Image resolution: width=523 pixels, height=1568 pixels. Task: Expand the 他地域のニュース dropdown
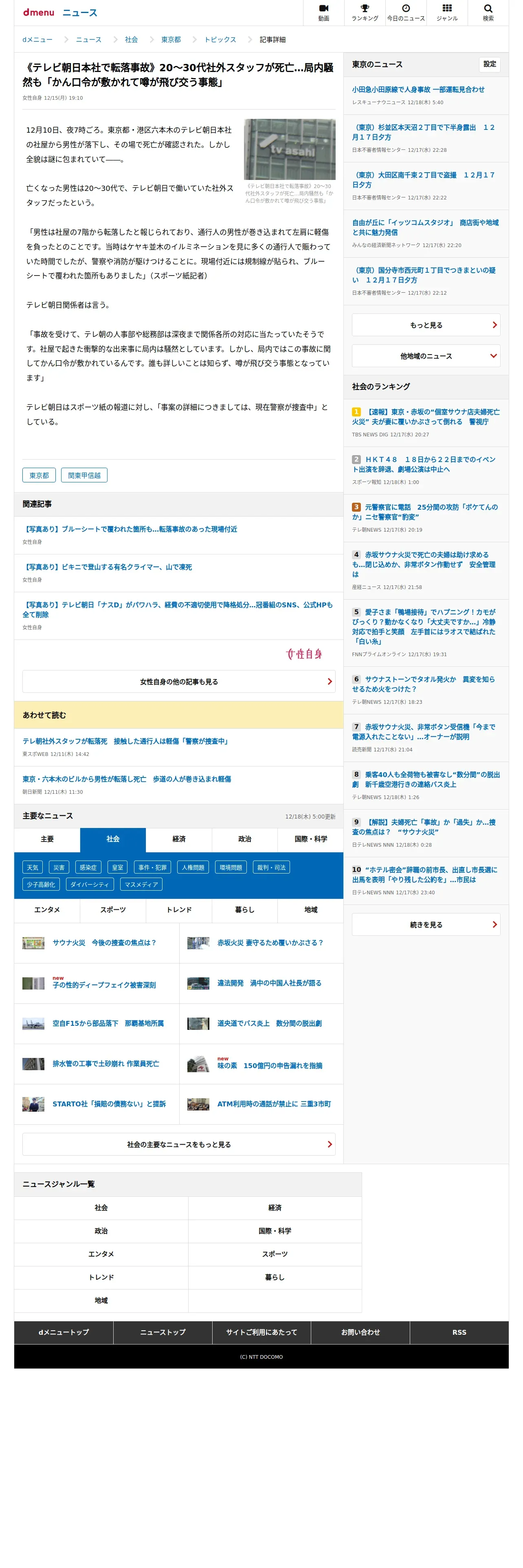(426, 356)
